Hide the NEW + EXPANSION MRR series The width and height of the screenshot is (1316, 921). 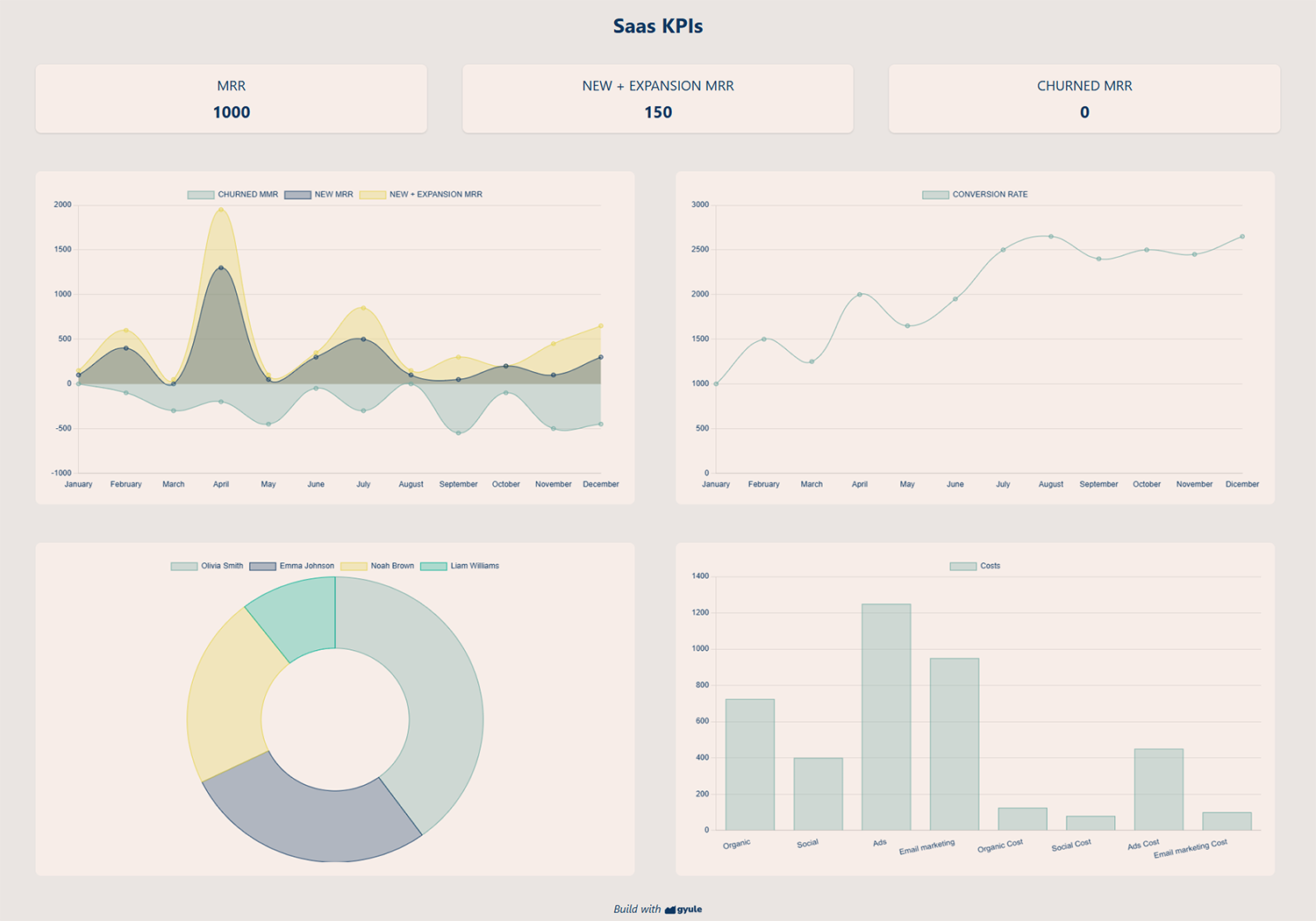tap(421, 195)
